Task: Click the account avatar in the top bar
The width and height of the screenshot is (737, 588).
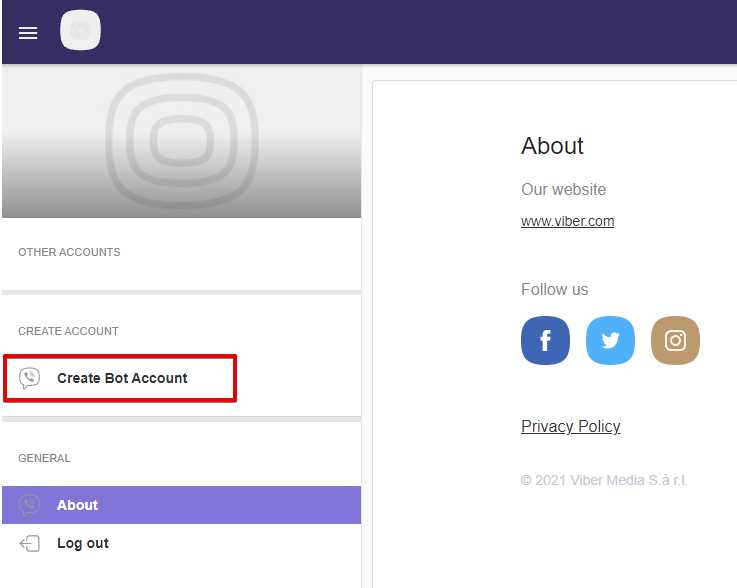Action: [80, 30]
